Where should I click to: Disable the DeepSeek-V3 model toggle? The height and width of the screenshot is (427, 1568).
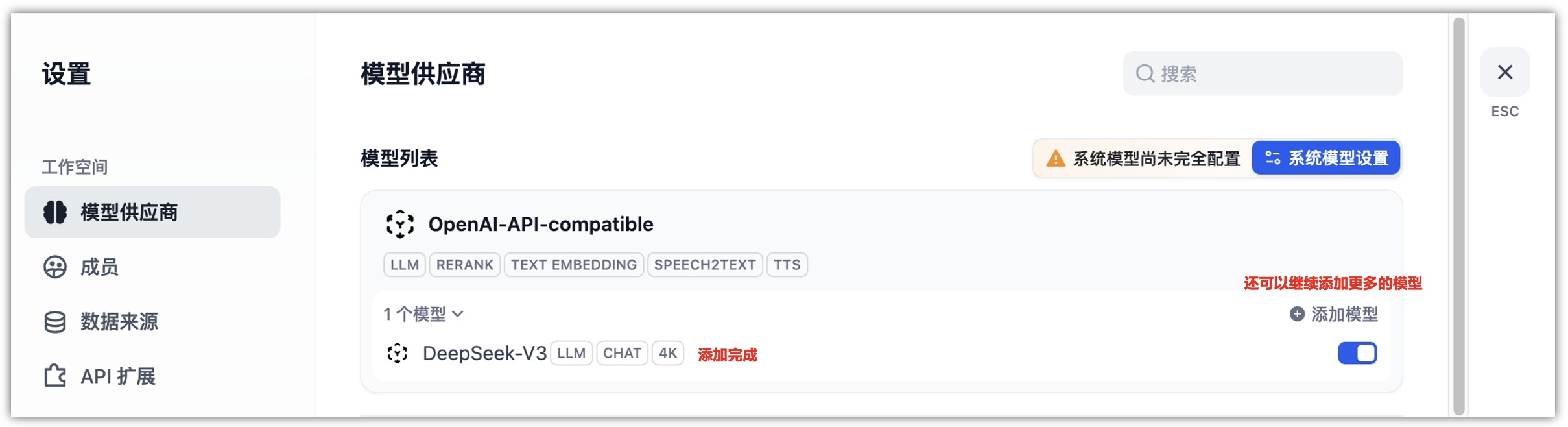click(x=1357, y=354)
